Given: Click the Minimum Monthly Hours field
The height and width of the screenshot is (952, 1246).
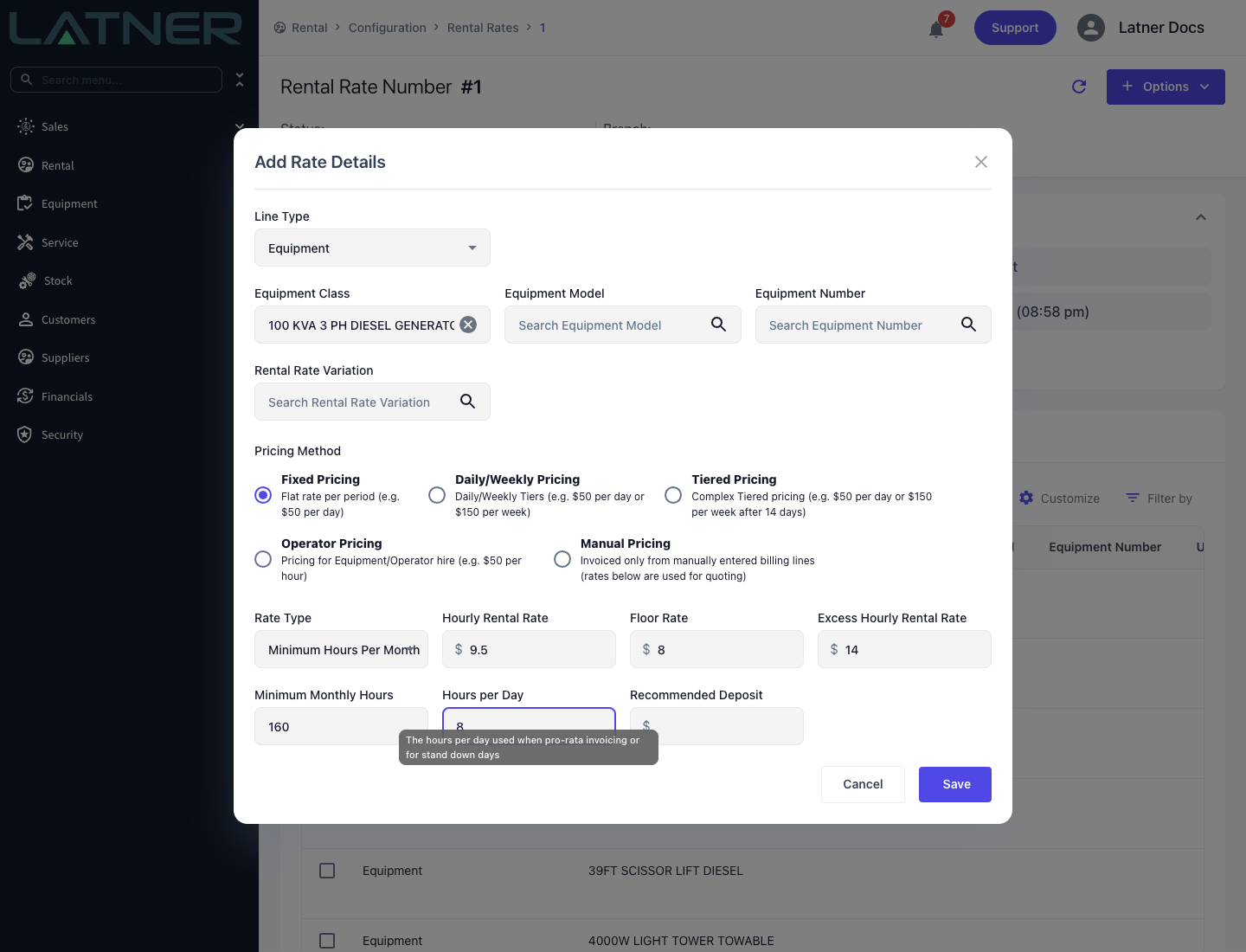Looking at the screenshot, I should tap(341, 726).
